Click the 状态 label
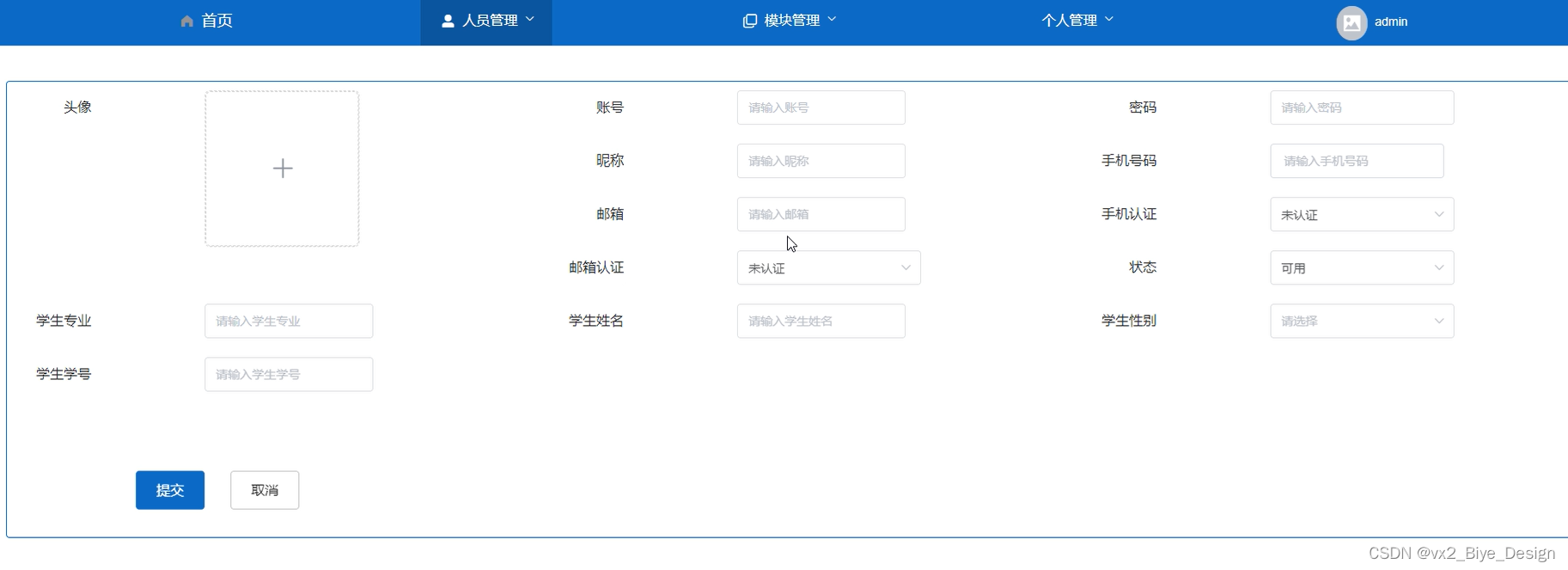1568x570 pixels. pyautogui.click(x=1143, y=267)
